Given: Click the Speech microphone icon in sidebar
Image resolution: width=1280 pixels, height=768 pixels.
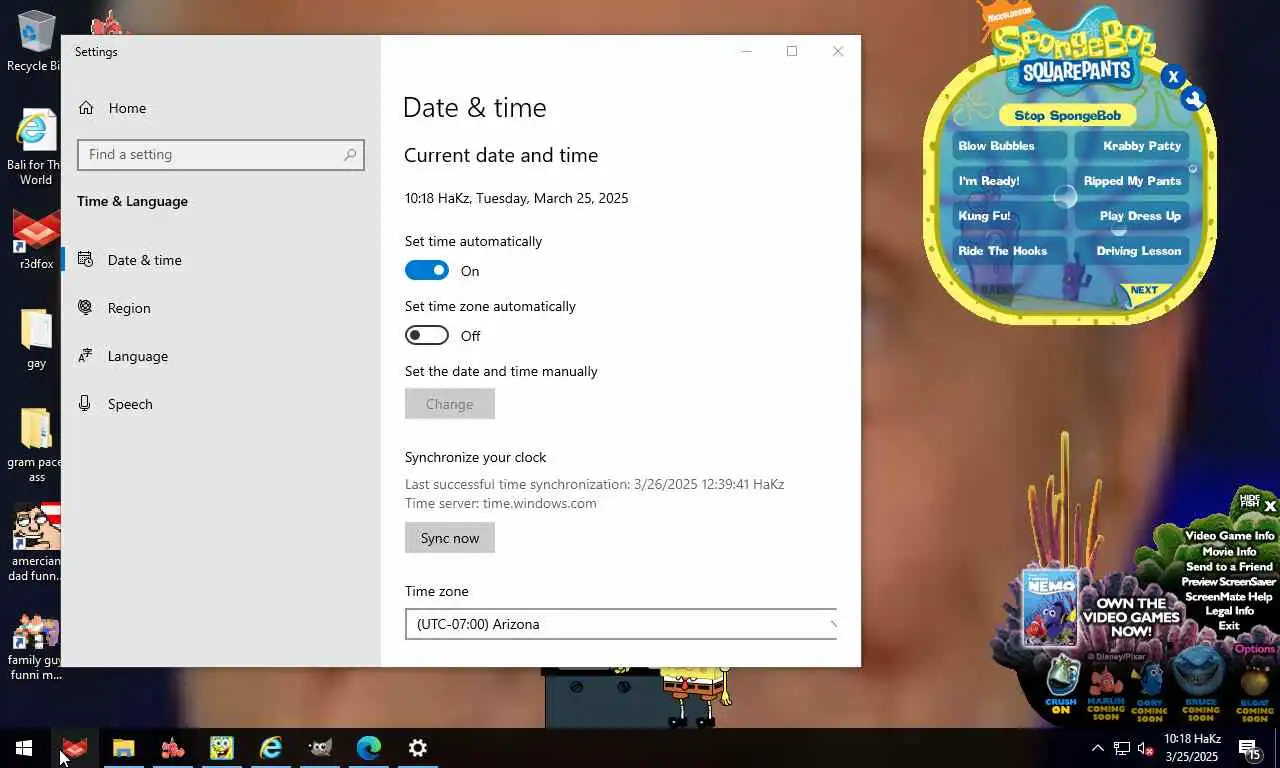Looking at the screenshot, I should coord(86,404).
